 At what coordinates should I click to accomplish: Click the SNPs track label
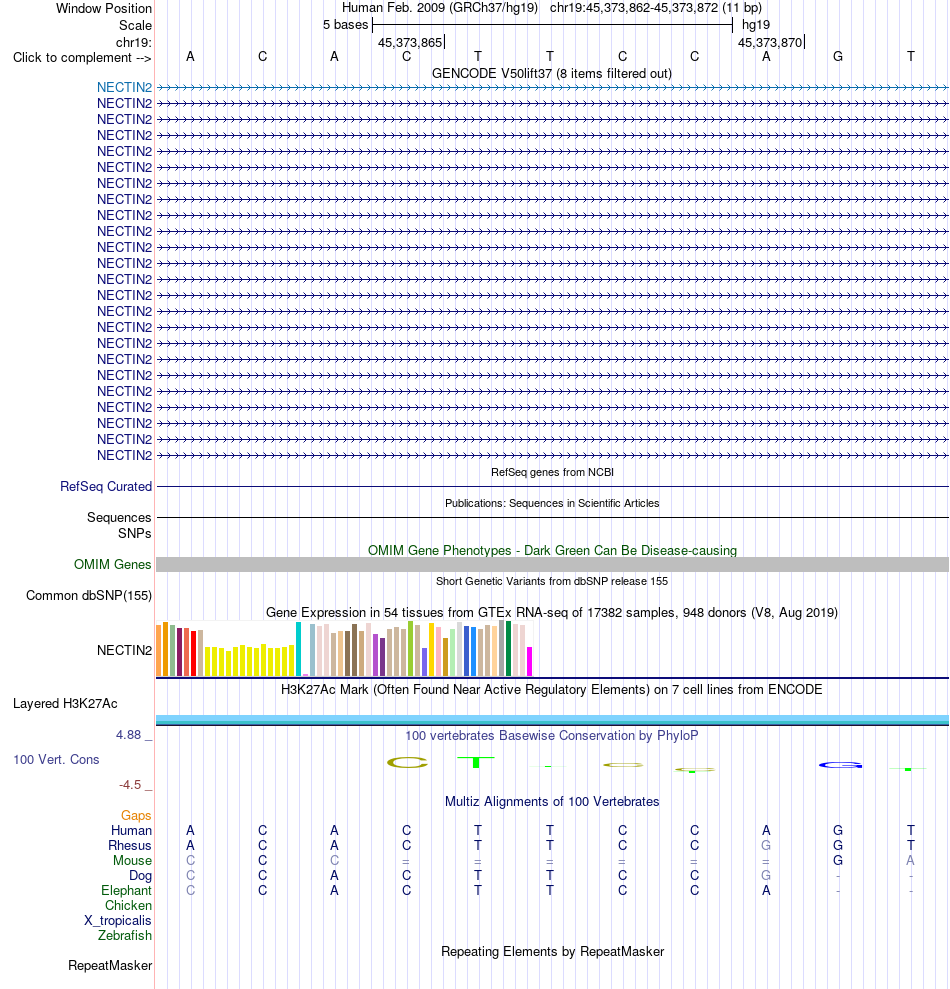tap(134, 534)
